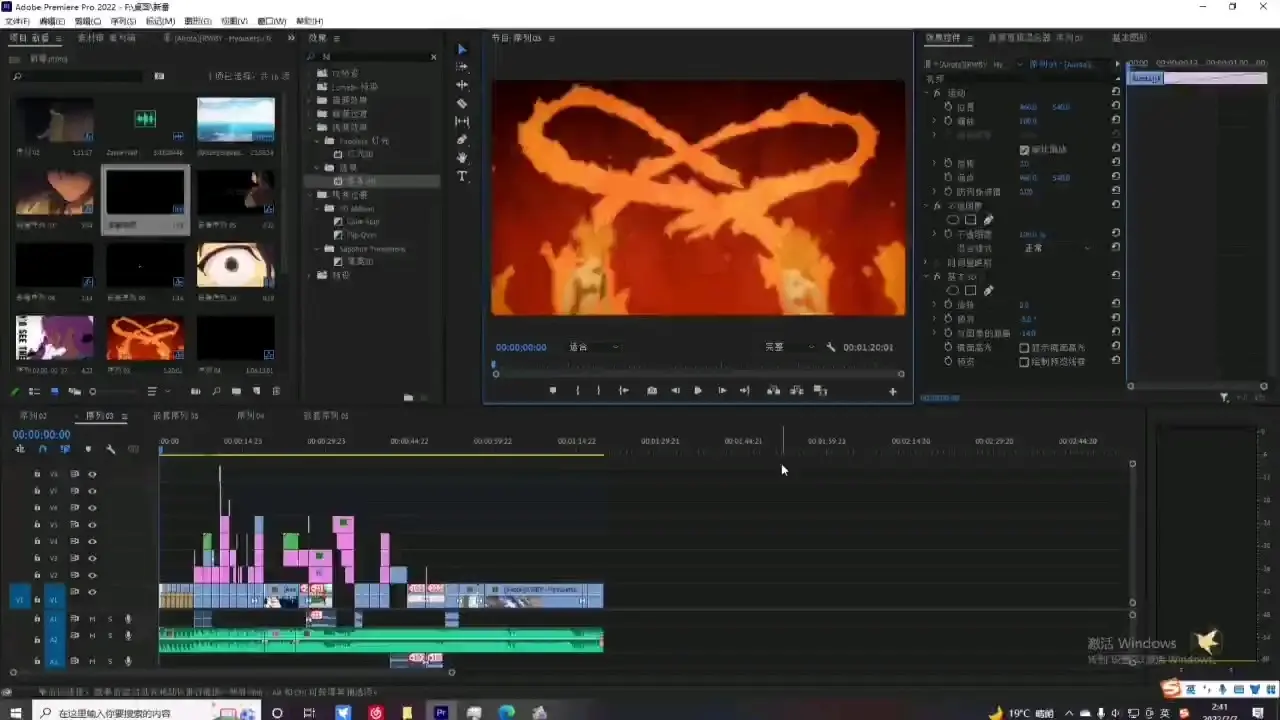Click the Add Marker button in Program monitor
The height and width of the screenshot is (720, 1280).
[x=553, y=391]
